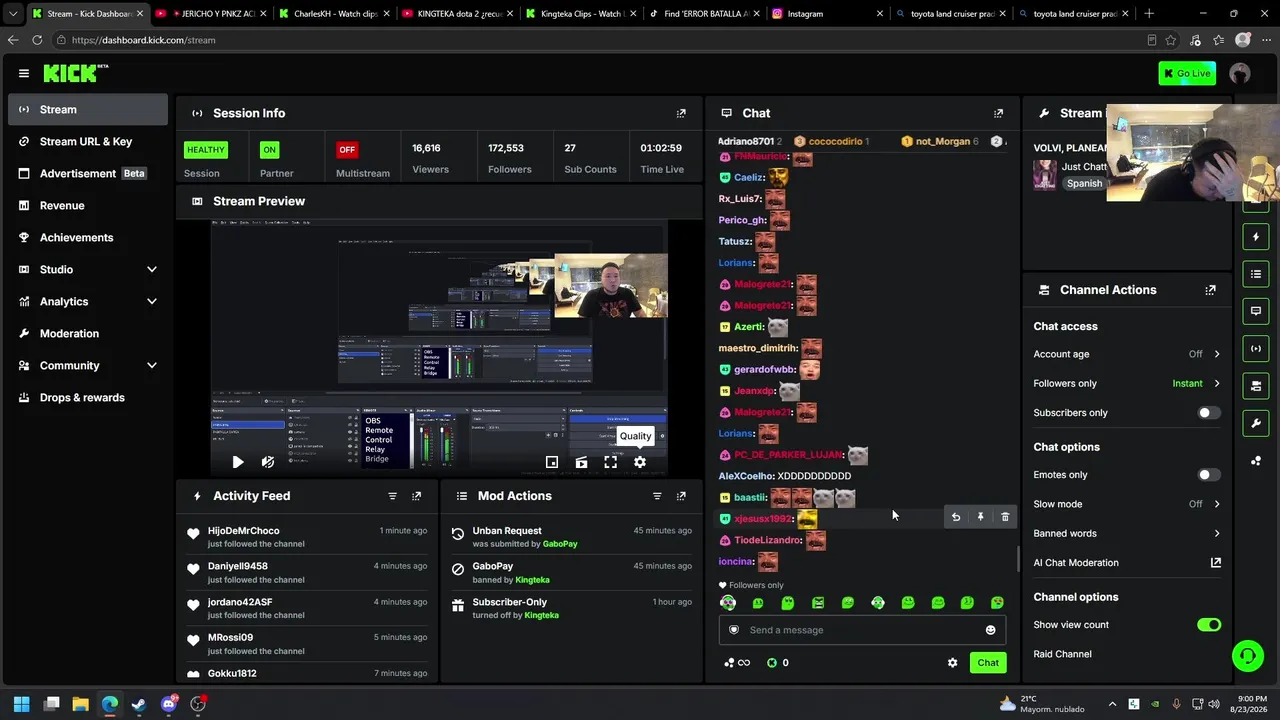The height and width of the screenshot is (720, 1280).
Task: Click the list icon in right sidebar
Action: coord(1256,274)
